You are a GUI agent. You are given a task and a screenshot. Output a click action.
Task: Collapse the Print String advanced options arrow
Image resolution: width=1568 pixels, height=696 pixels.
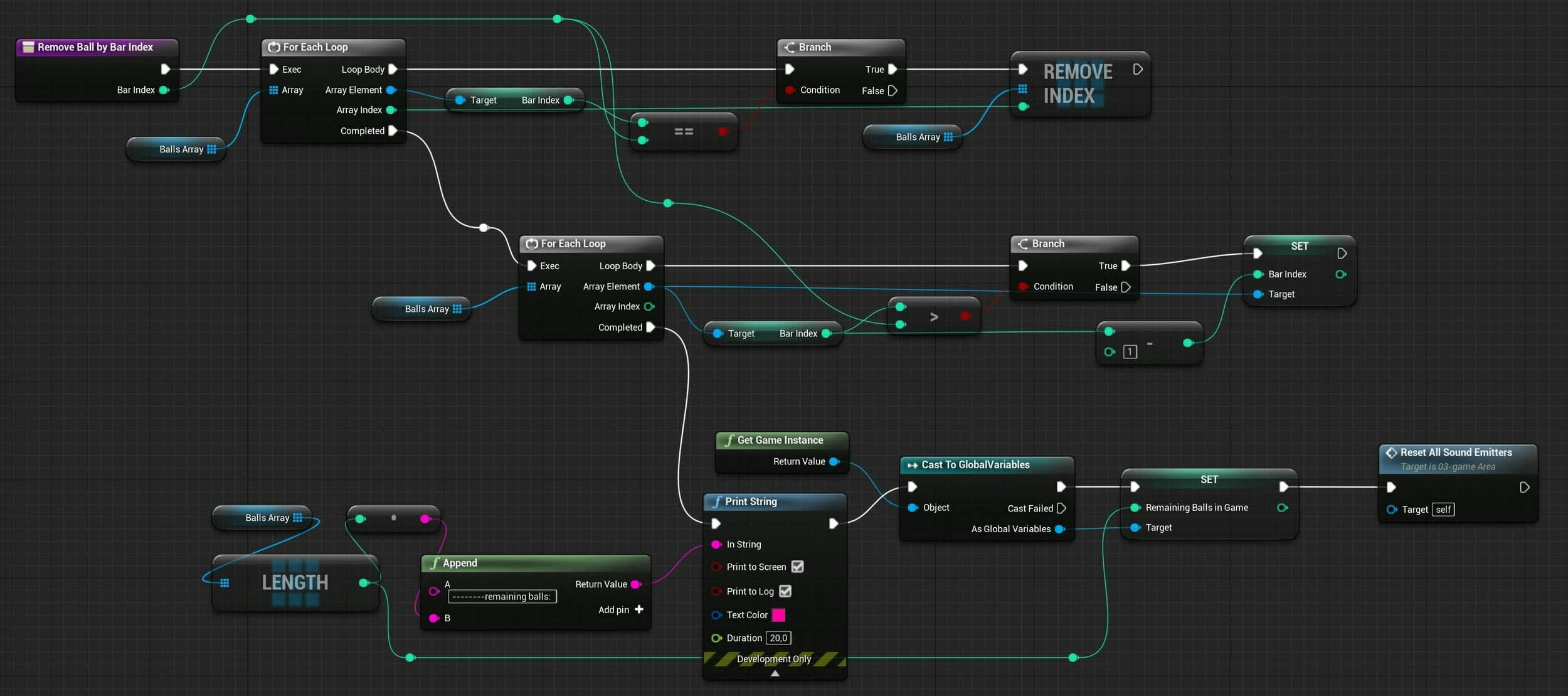pos(775,673)
